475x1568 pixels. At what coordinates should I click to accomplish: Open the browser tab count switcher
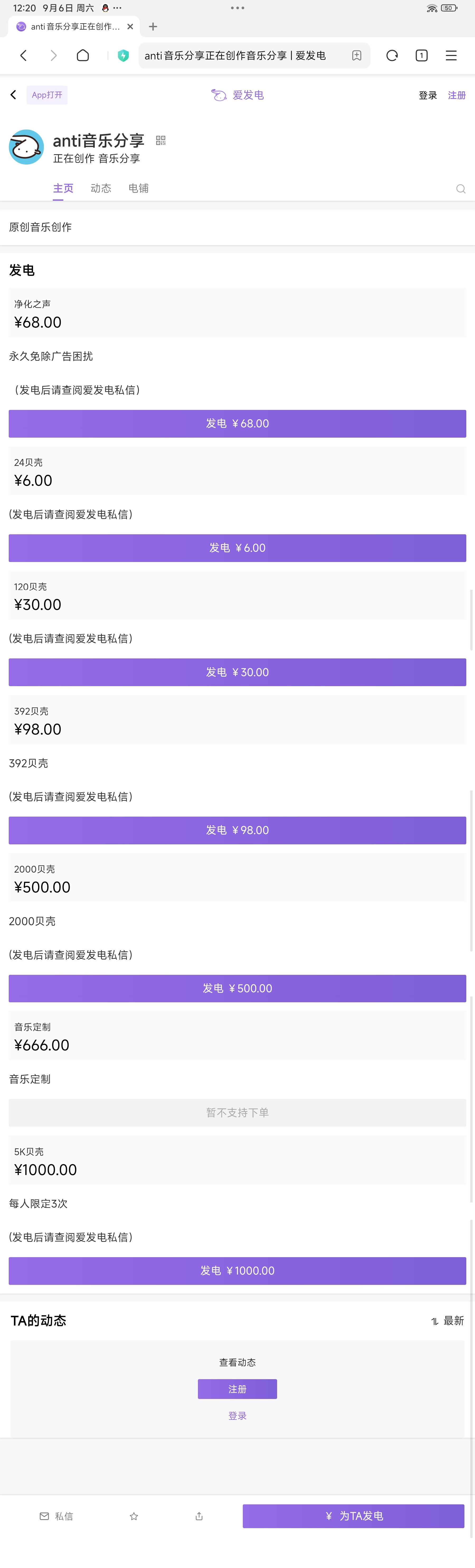[421, 55]
